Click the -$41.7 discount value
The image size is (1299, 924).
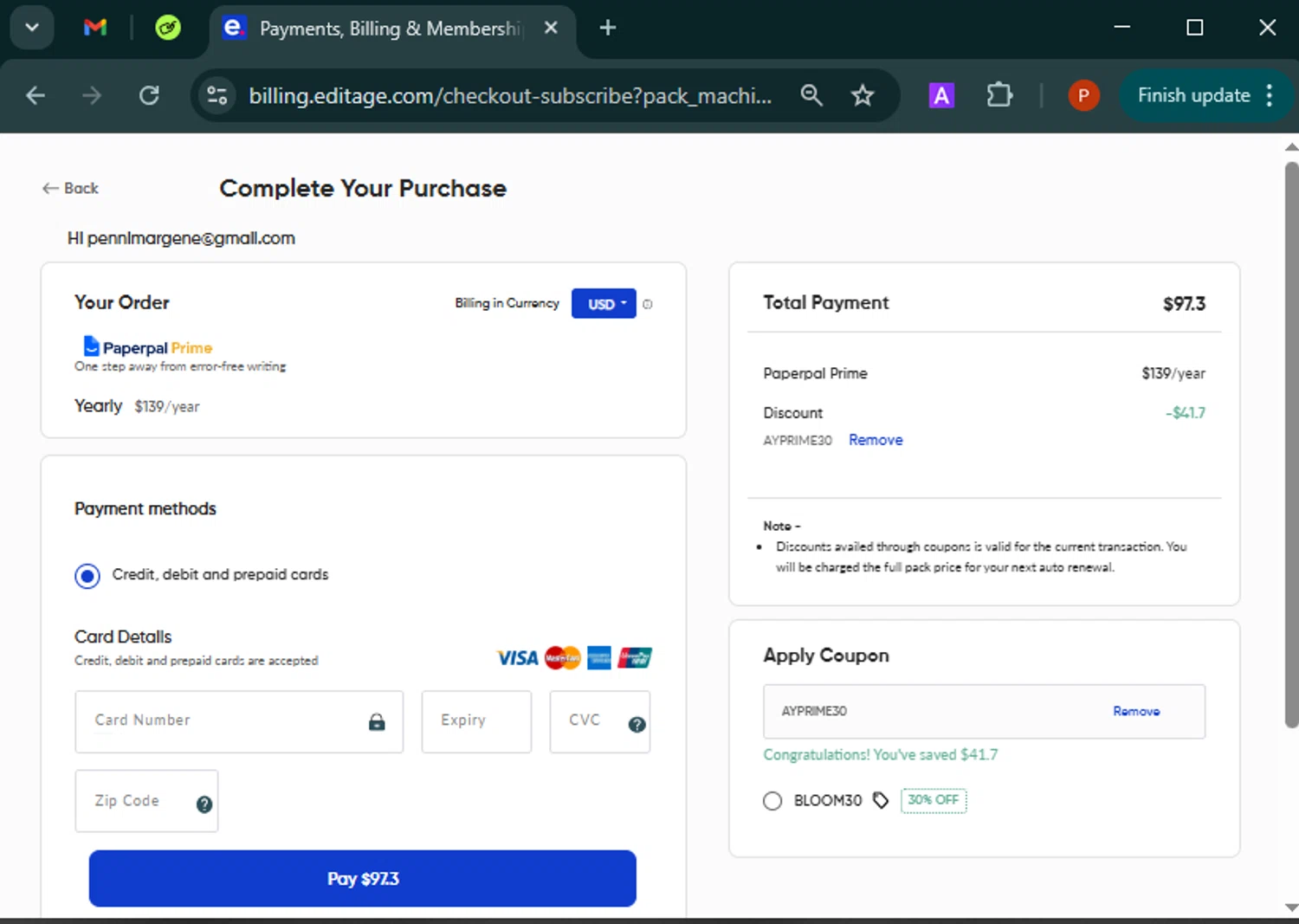point(1185,413)
